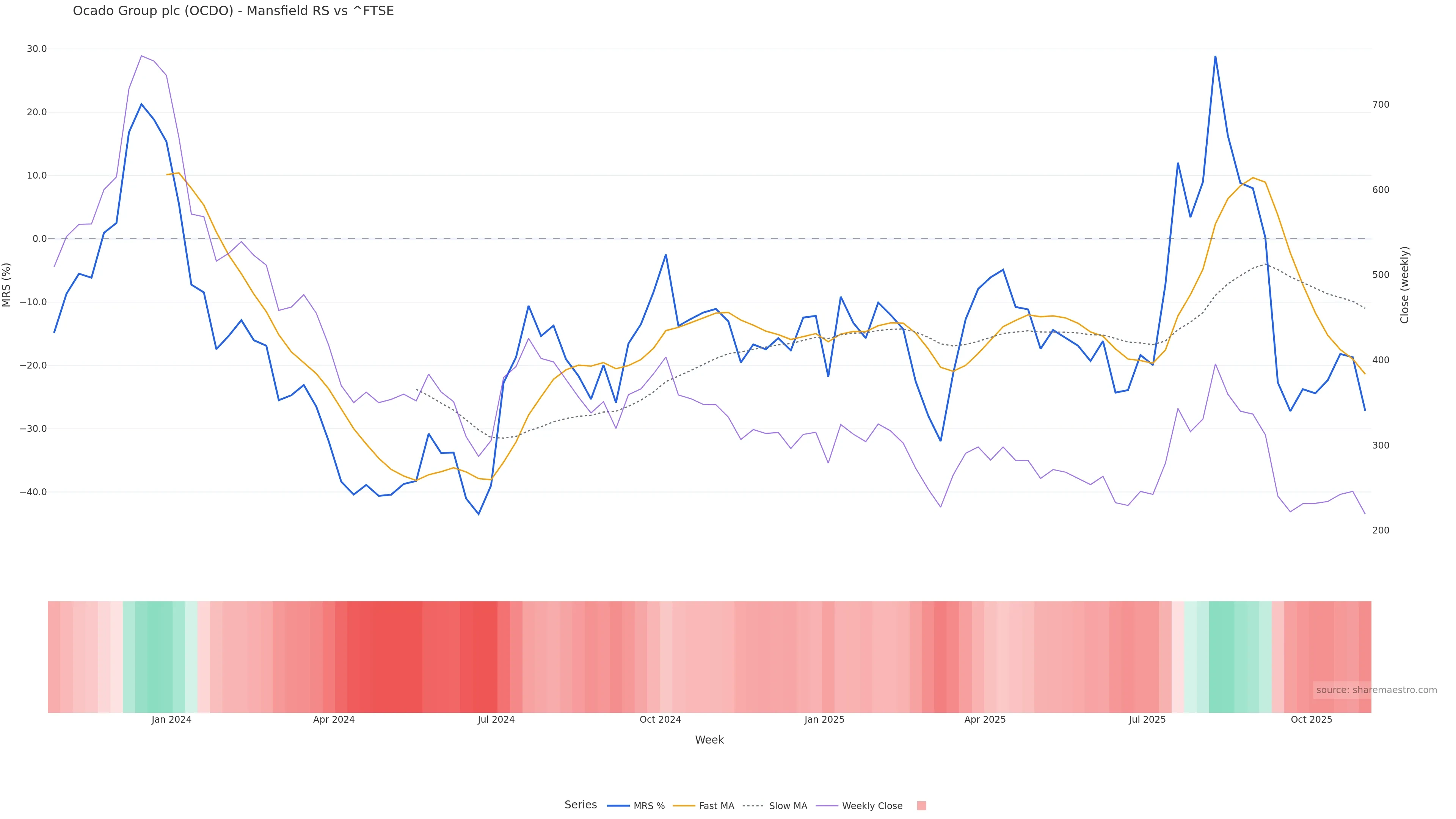Select the Apr 2025 x-axis tick label

pos(985,720)
